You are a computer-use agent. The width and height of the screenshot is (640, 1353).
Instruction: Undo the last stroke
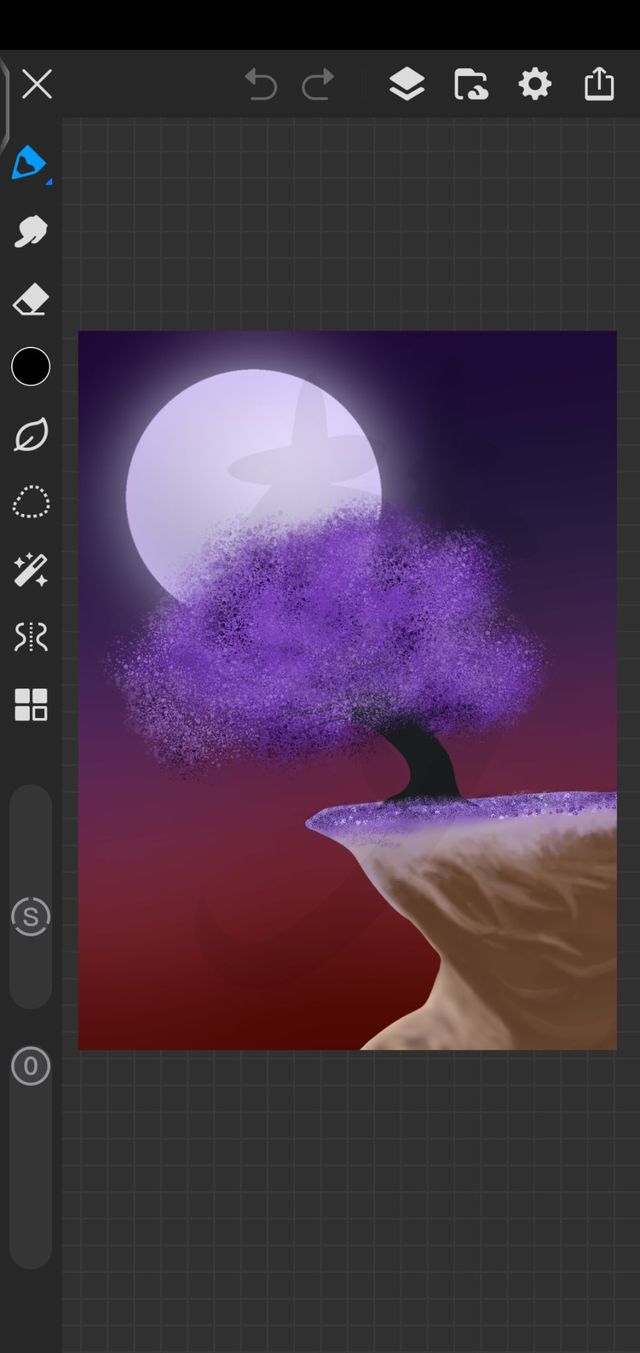260,85
